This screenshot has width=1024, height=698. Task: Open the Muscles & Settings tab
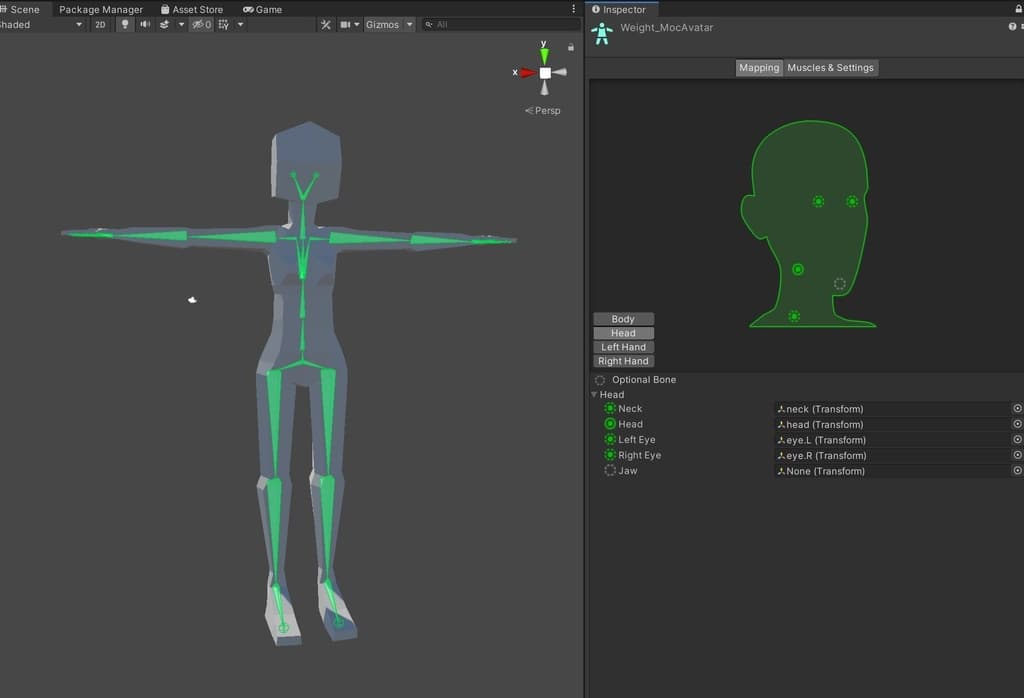coord(830,68)
